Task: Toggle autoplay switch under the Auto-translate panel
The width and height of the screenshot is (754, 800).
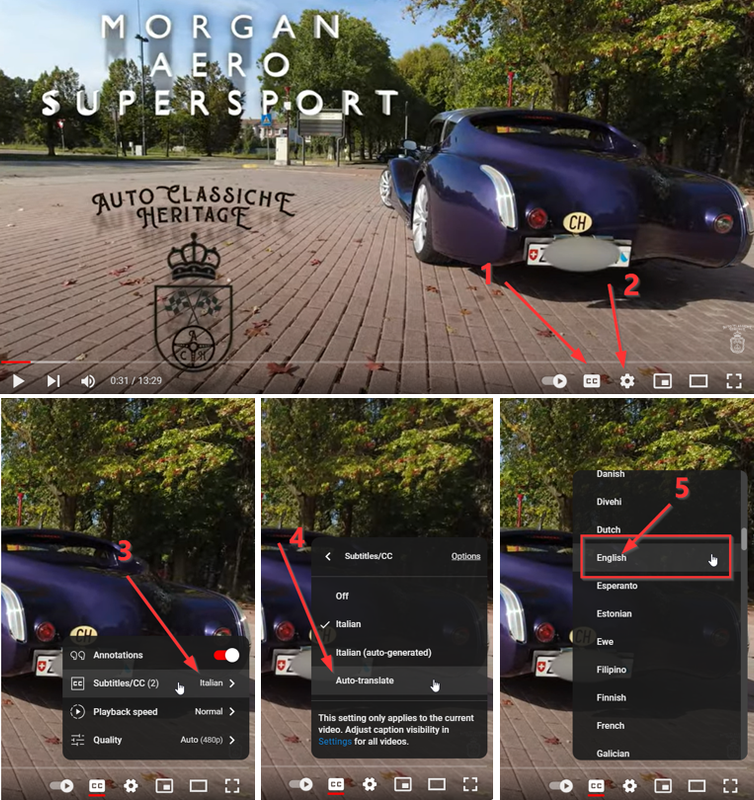Action: point(301,784)
